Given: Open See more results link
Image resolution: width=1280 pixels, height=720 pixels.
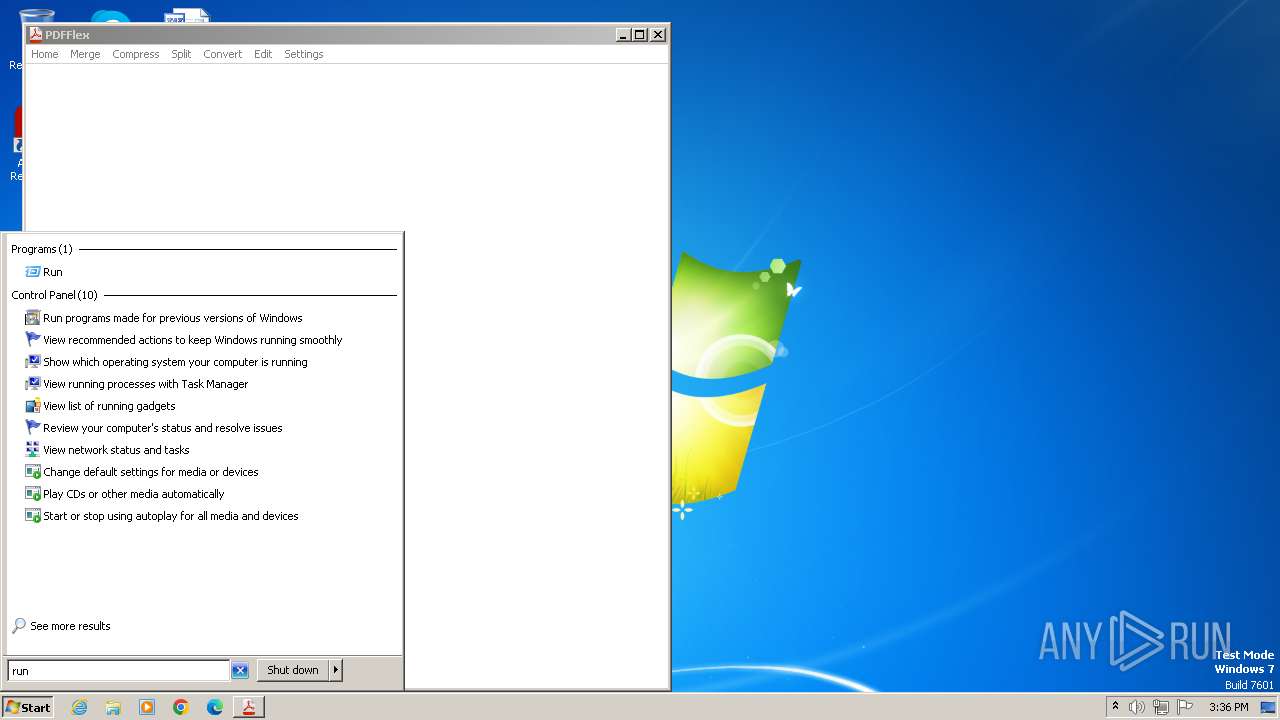Looking at the screenshot, I should pos(70,626).
